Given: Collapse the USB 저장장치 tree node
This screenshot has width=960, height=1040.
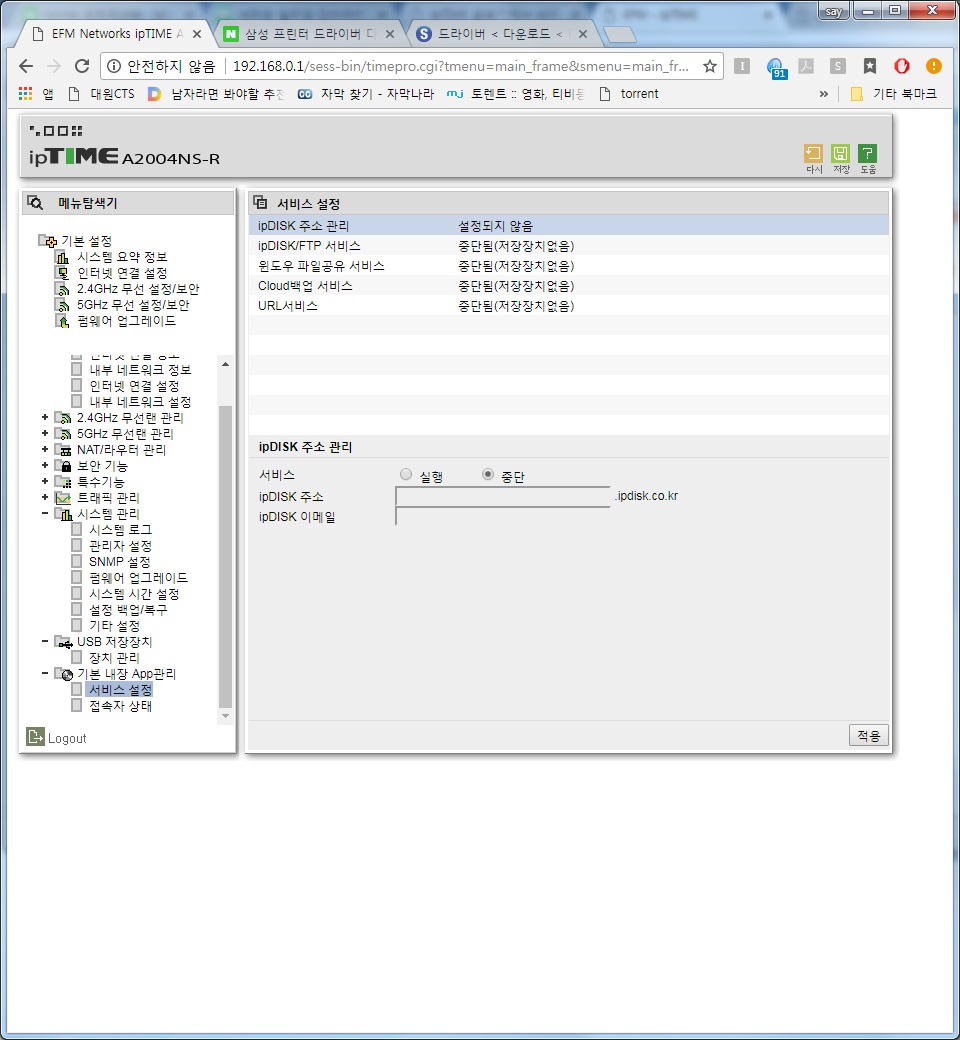Looking at the screenshot, I should point(44,641).
